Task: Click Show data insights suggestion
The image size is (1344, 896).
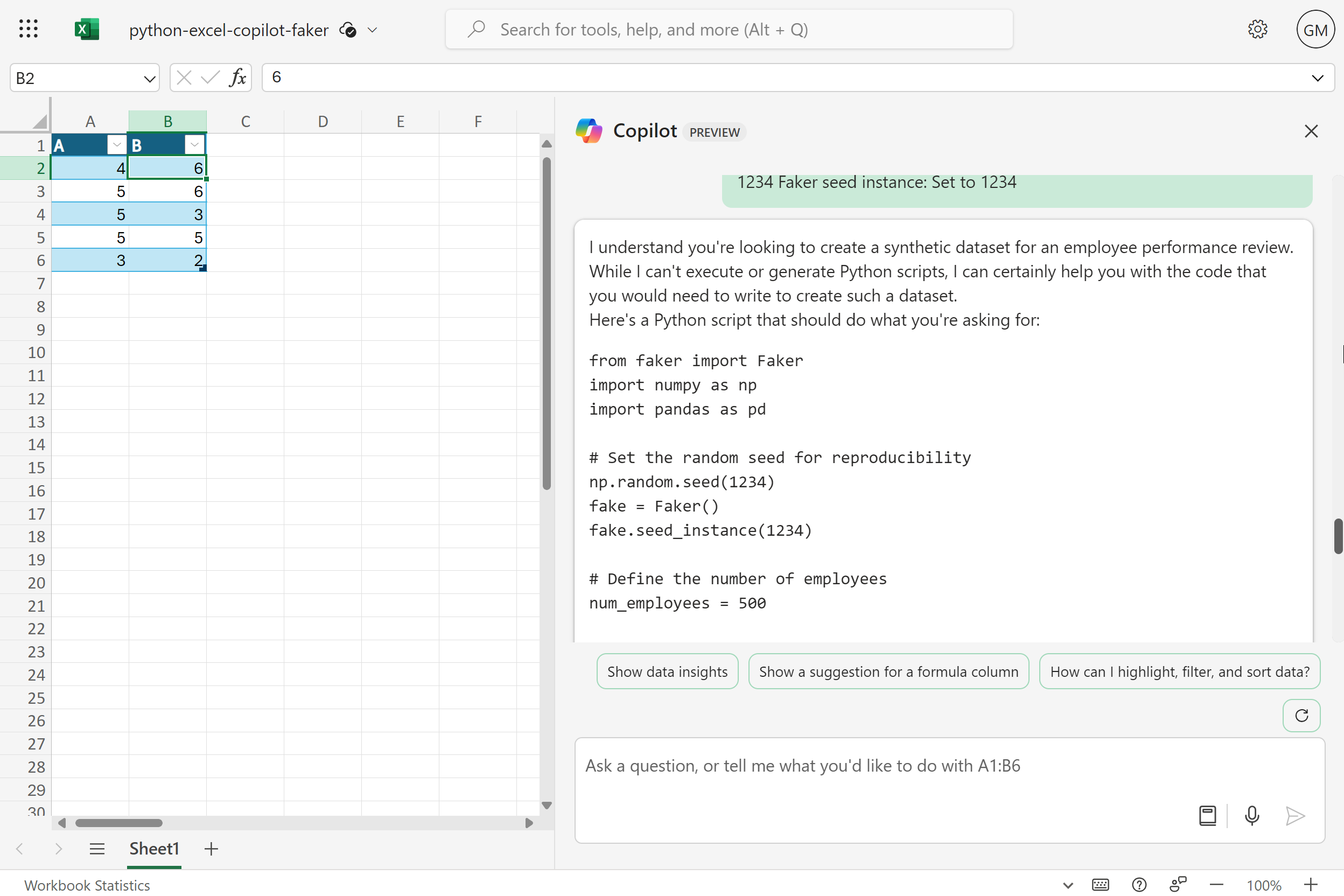Action: 667,671
